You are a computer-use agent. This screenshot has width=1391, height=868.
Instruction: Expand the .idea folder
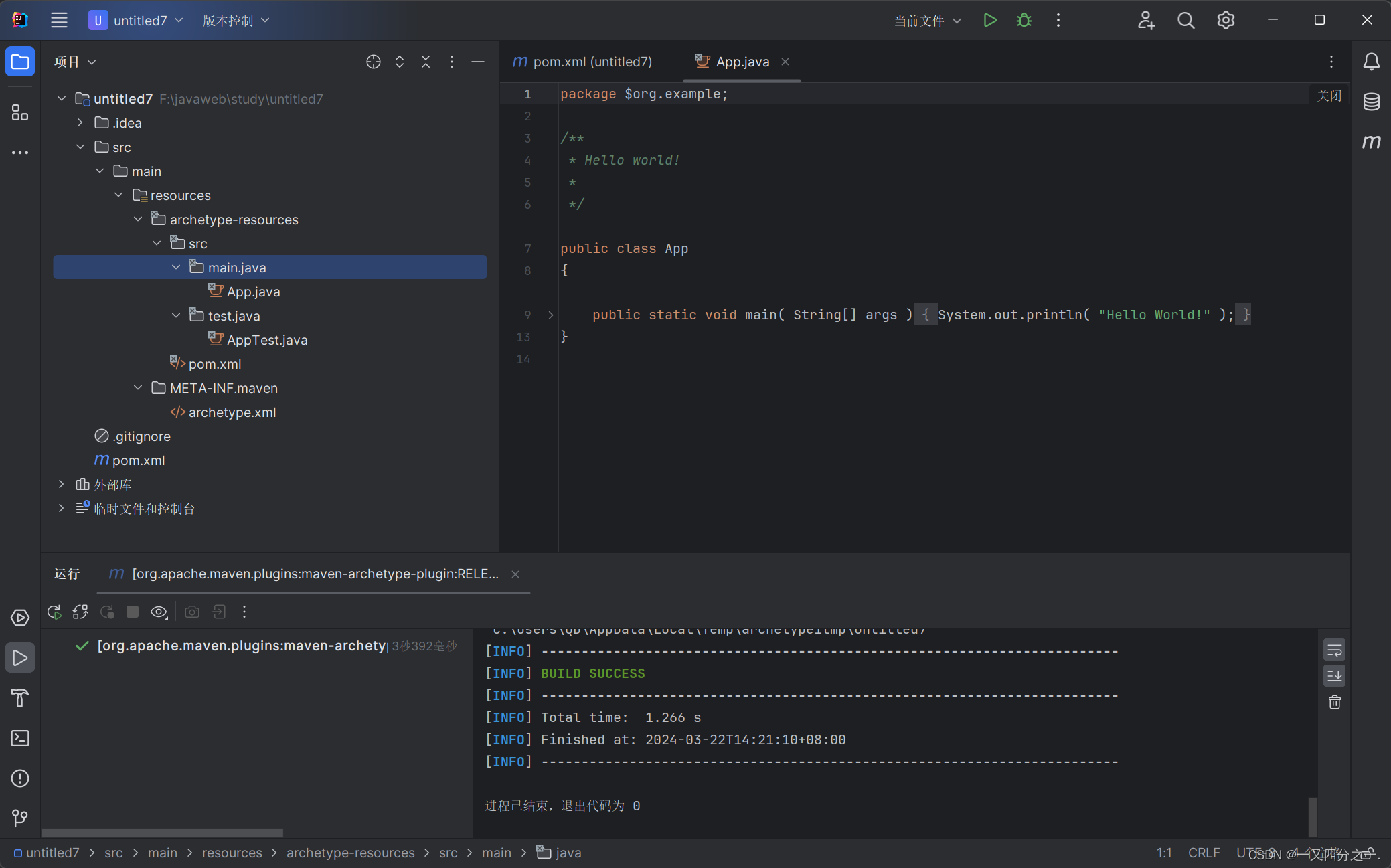80,123
